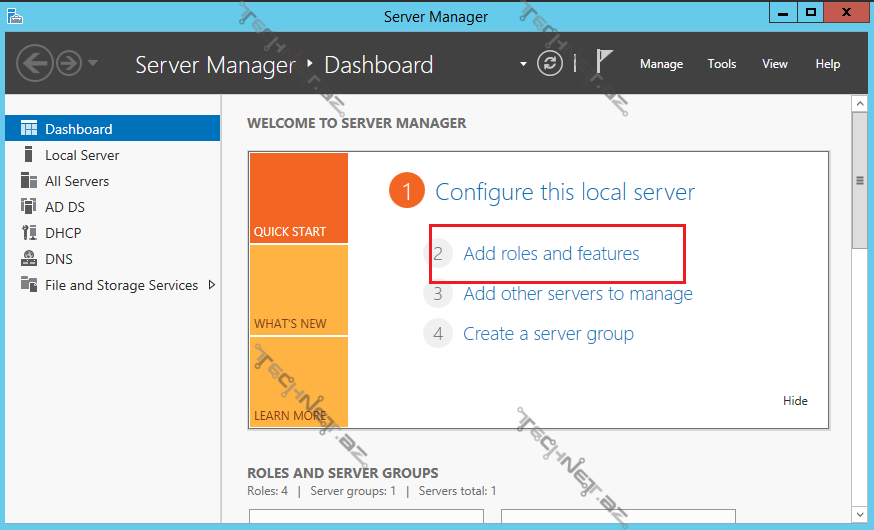Image resolution: width=874 pixels, height=530 pixels.
Task: Open the Manage menu
Action: [661, 64]
